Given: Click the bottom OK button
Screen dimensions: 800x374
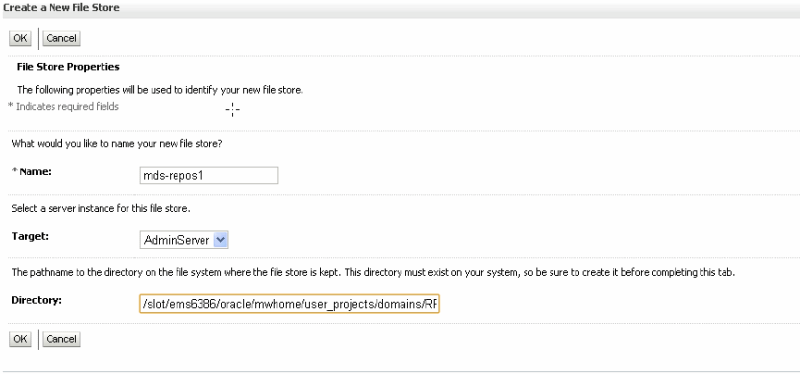Looking at the screenshot, I should [20, 339].
